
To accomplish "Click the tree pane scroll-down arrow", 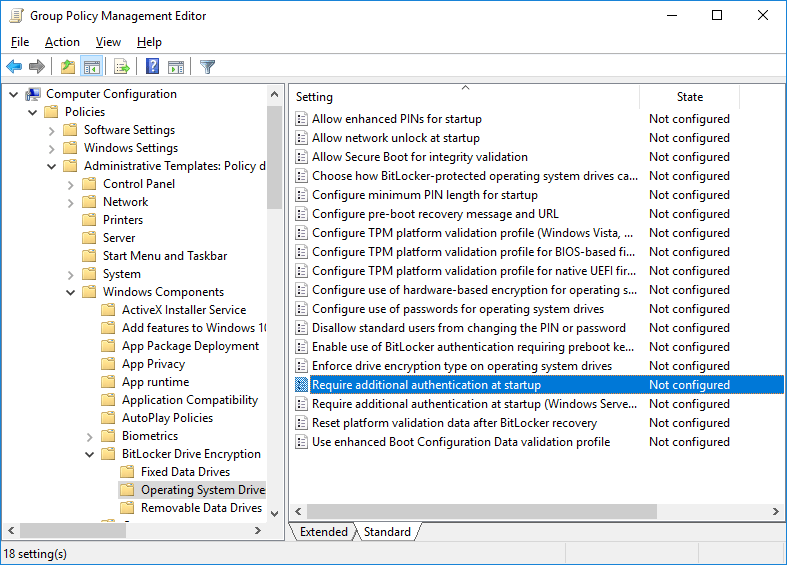I will [x=275, y=513].
